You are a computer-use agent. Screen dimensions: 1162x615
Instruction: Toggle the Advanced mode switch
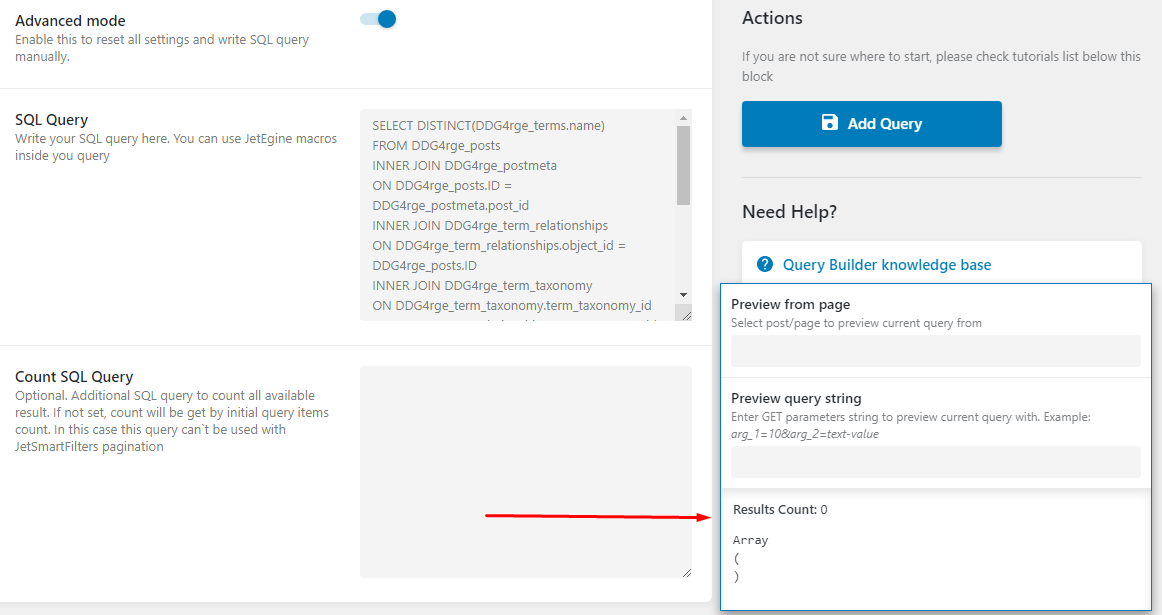pyautogui.click(x=378, y=19)
